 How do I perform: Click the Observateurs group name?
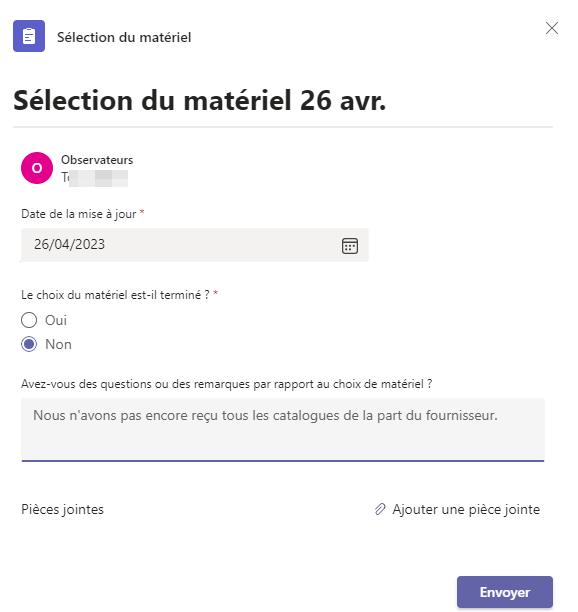(x=97, y=160)
